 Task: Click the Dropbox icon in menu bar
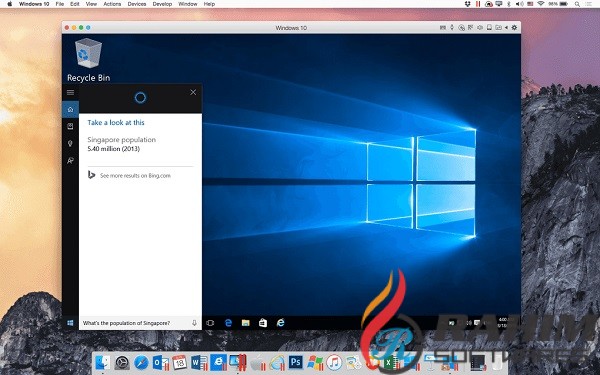(468, 4)
